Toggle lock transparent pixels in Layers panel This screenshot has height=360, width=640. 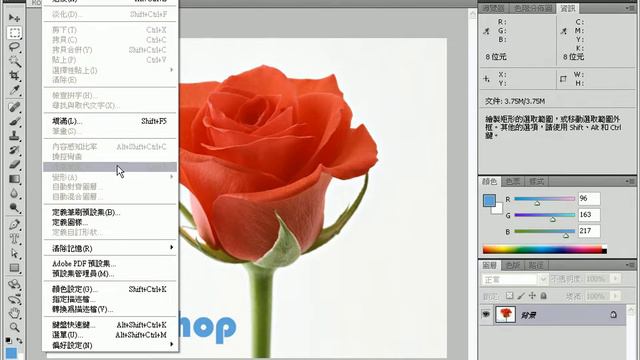[509, 296]
